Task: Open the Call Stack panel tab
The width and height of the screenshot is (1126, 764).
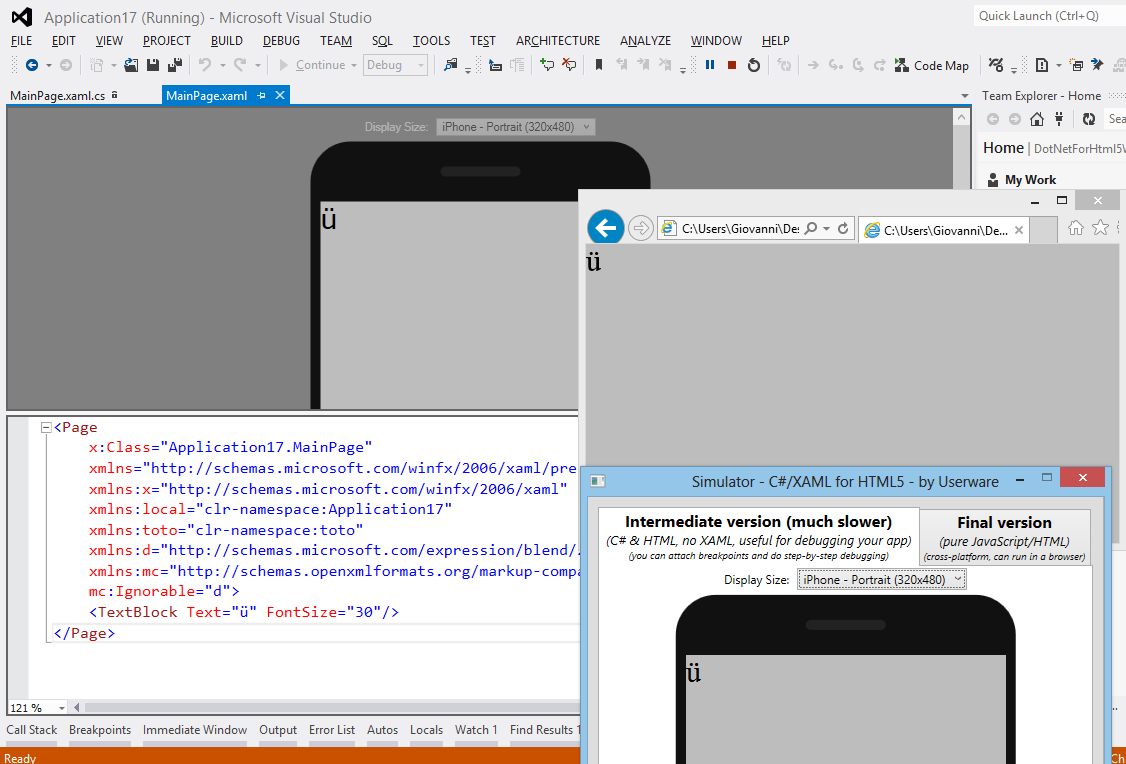Action: [x=32, y=730]
